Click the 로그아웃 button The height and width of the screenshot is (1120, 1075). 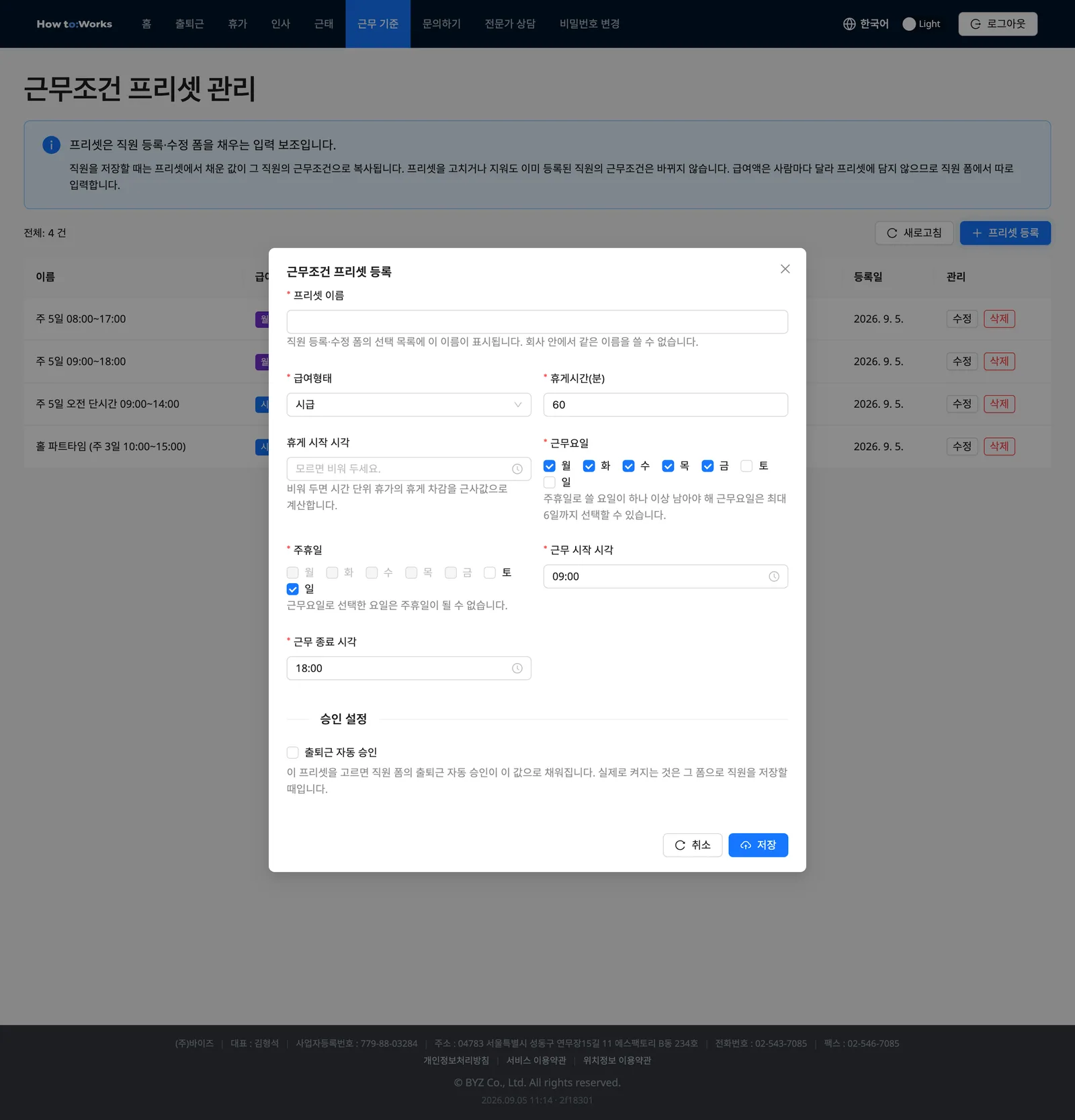pos(998,24)
